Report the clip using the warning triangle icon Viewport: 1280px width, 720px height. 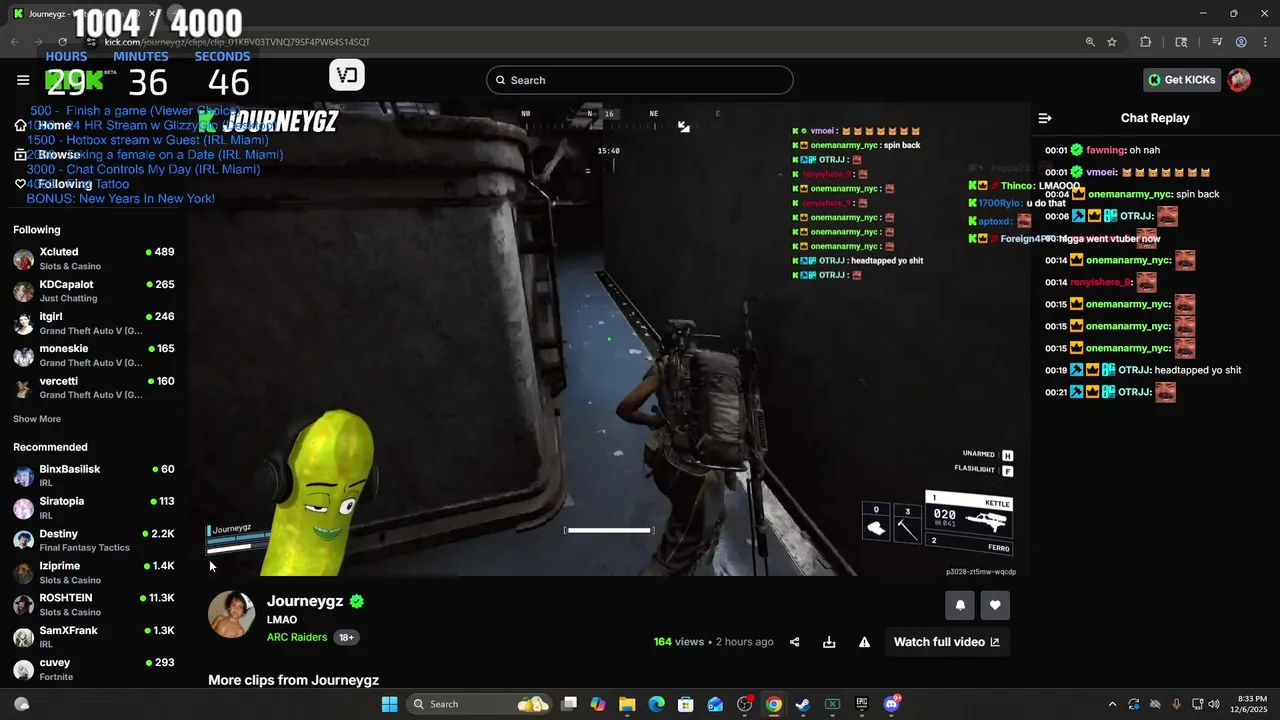click(864, 642)
